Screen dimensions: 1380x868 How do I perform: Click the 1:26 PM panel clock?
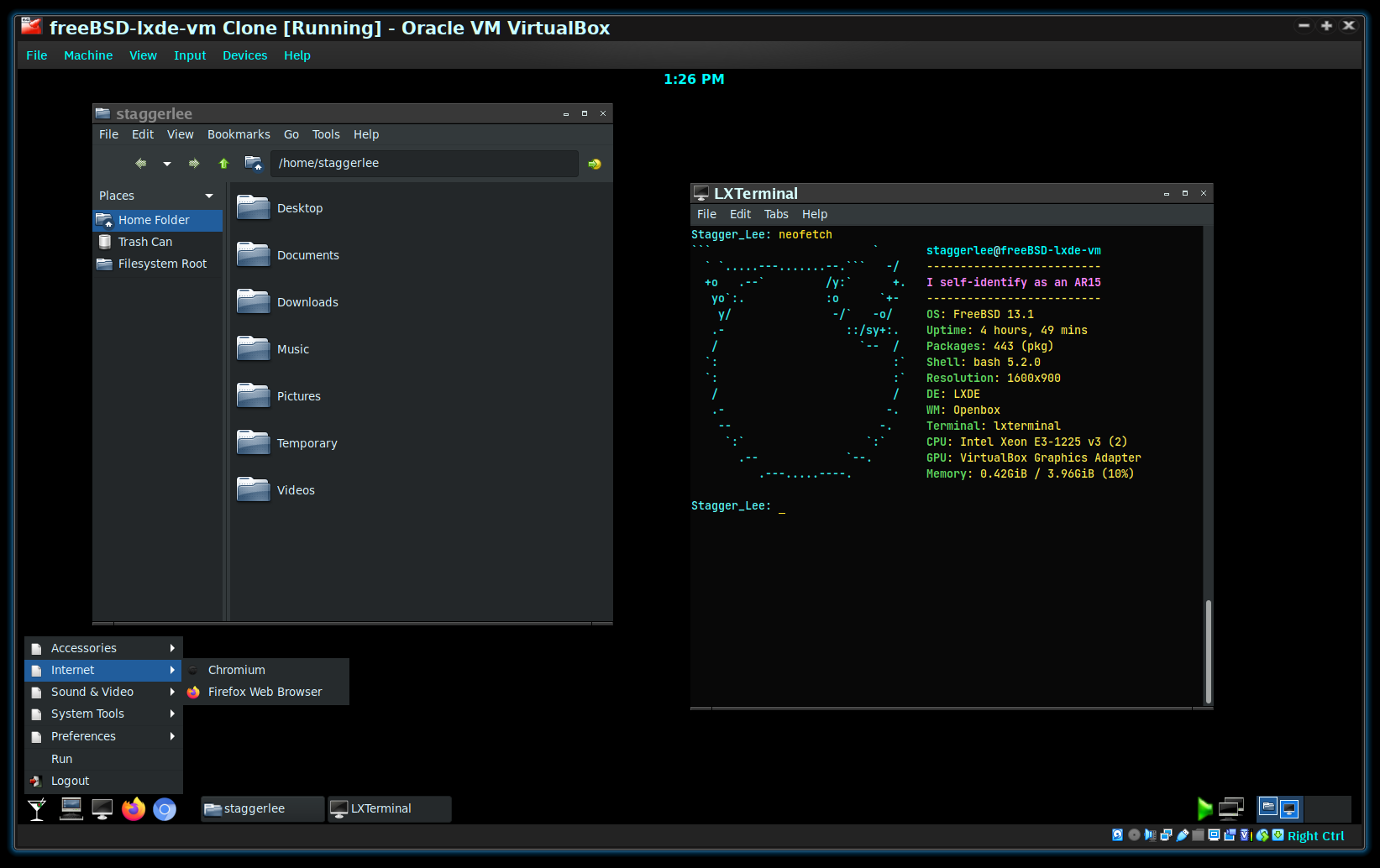(694, 79)
